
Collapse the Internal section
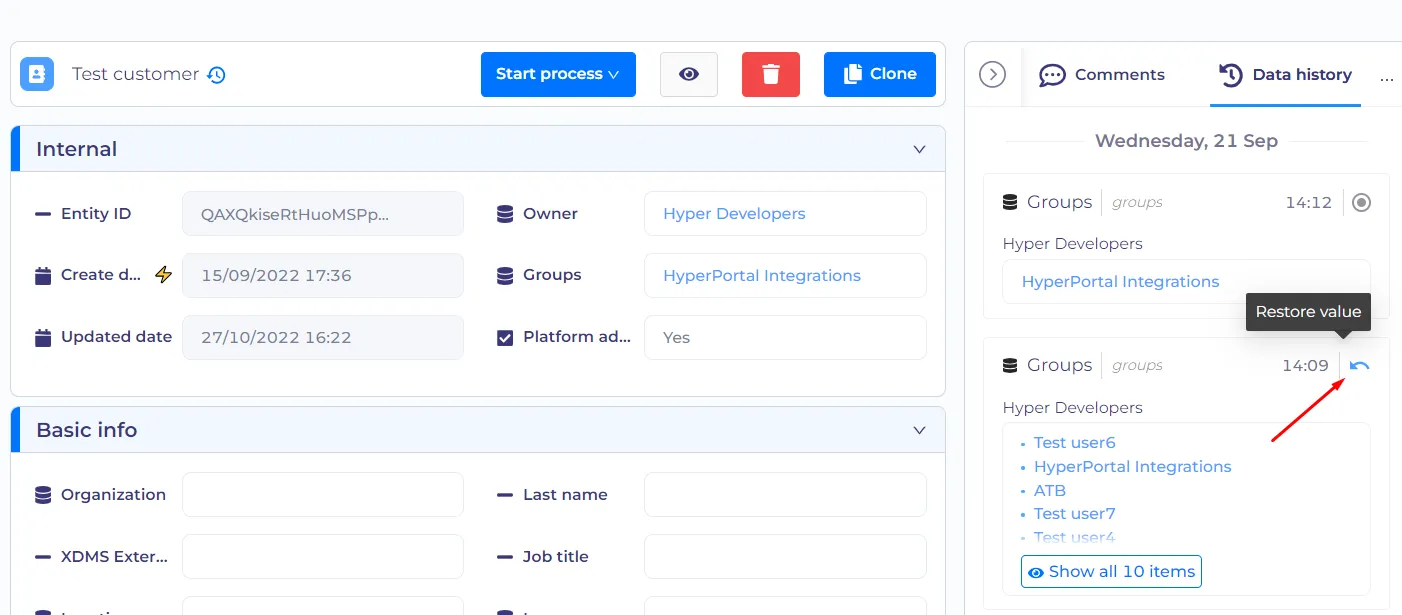(x=919, y=149)
